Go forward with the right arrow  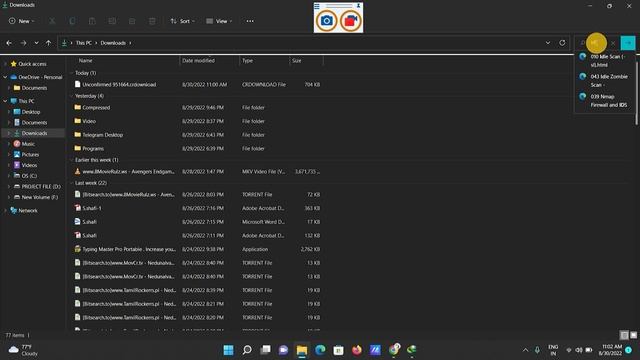(23, 43)
